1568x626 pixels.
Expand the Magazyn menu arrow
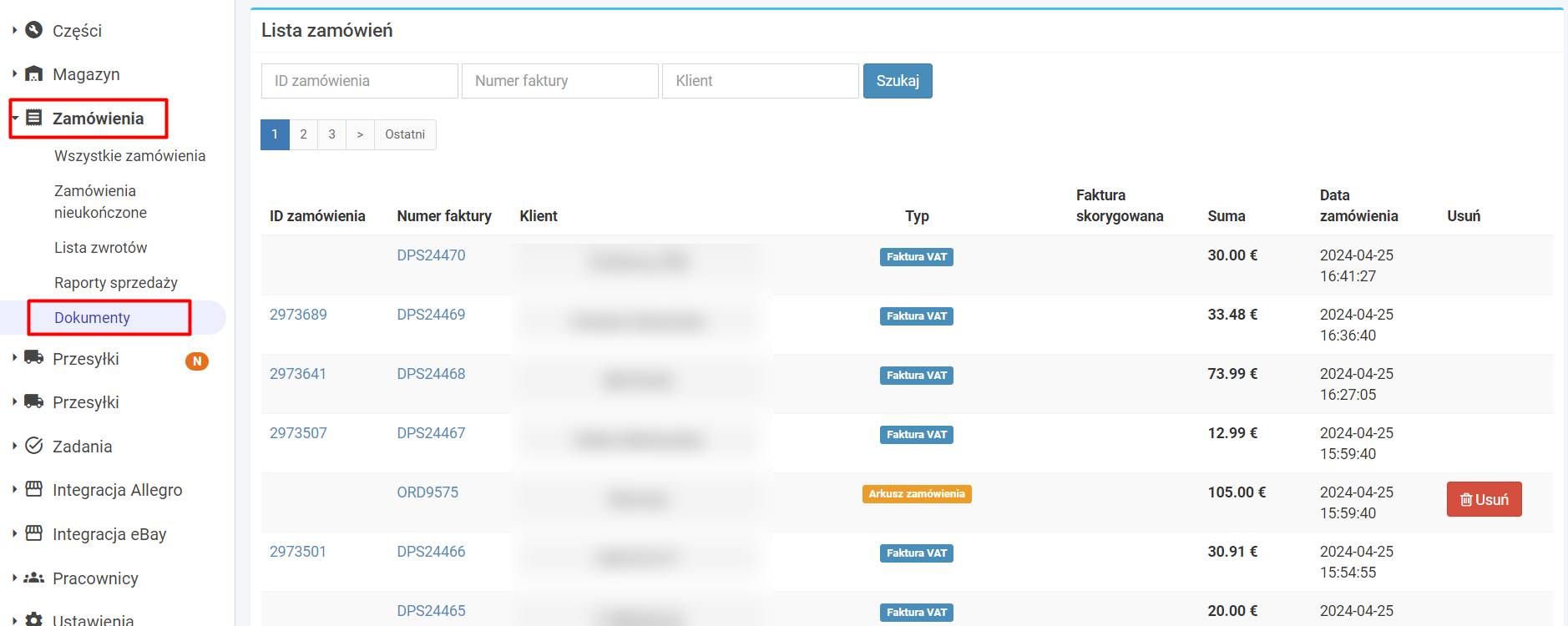(14, 74)
